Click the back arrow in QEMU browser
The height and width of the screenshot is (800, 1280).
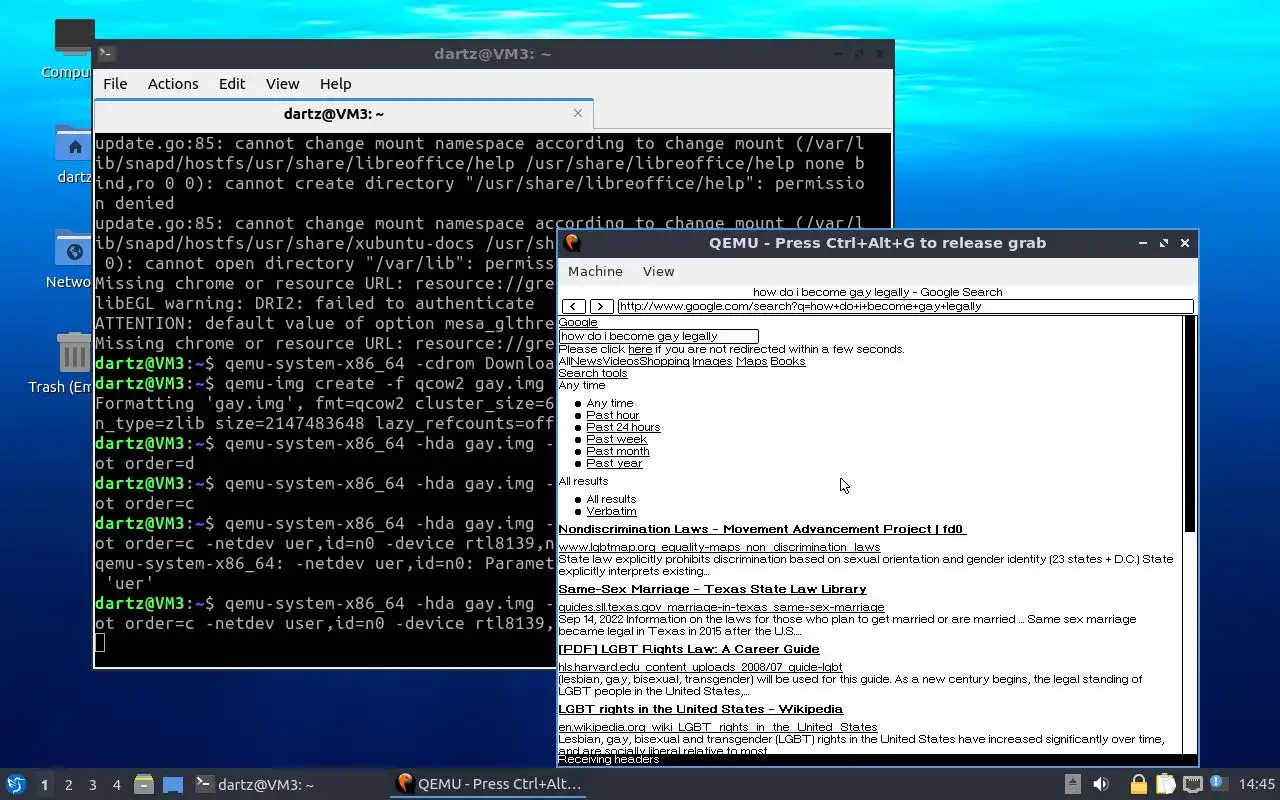(x=573, y=306)
